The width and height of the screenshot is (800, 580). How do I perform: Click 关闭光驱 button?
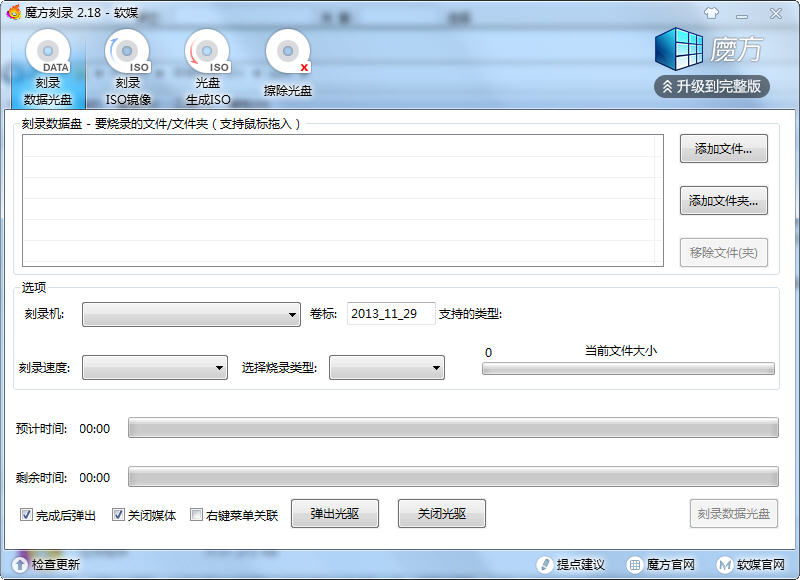(x=442, y=513)
